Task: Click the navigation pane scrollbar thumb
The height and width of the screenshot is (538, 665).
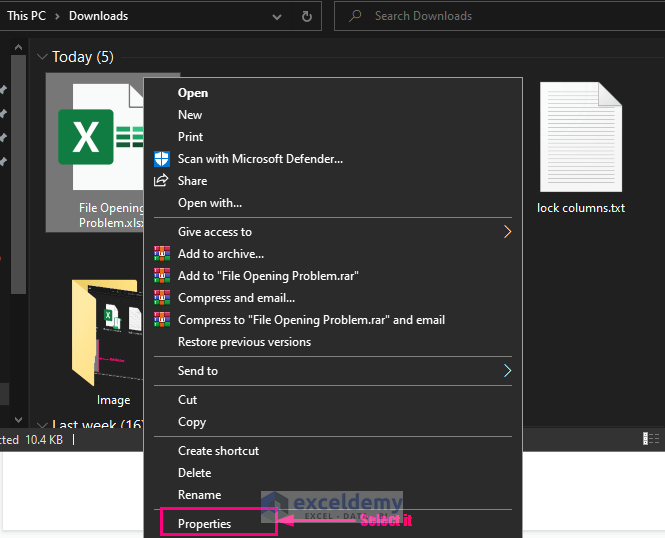Action: [x=18, y=174]
